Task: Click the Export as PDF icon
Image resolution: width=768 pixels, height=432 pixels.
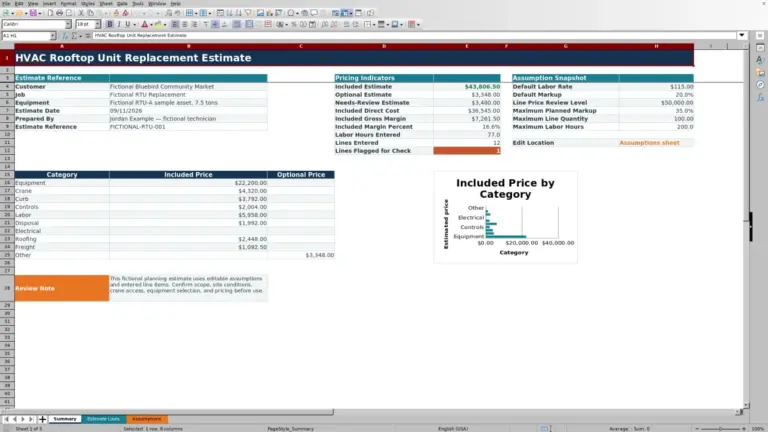Action: point(50,13)
